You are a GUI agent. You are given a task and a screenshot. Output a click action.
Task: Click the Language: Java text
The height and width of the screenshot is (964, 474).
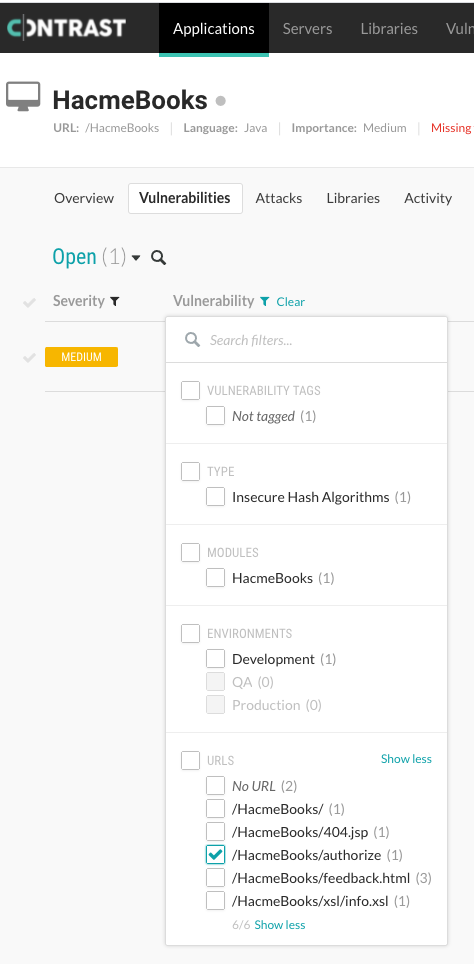coord(225,128)
